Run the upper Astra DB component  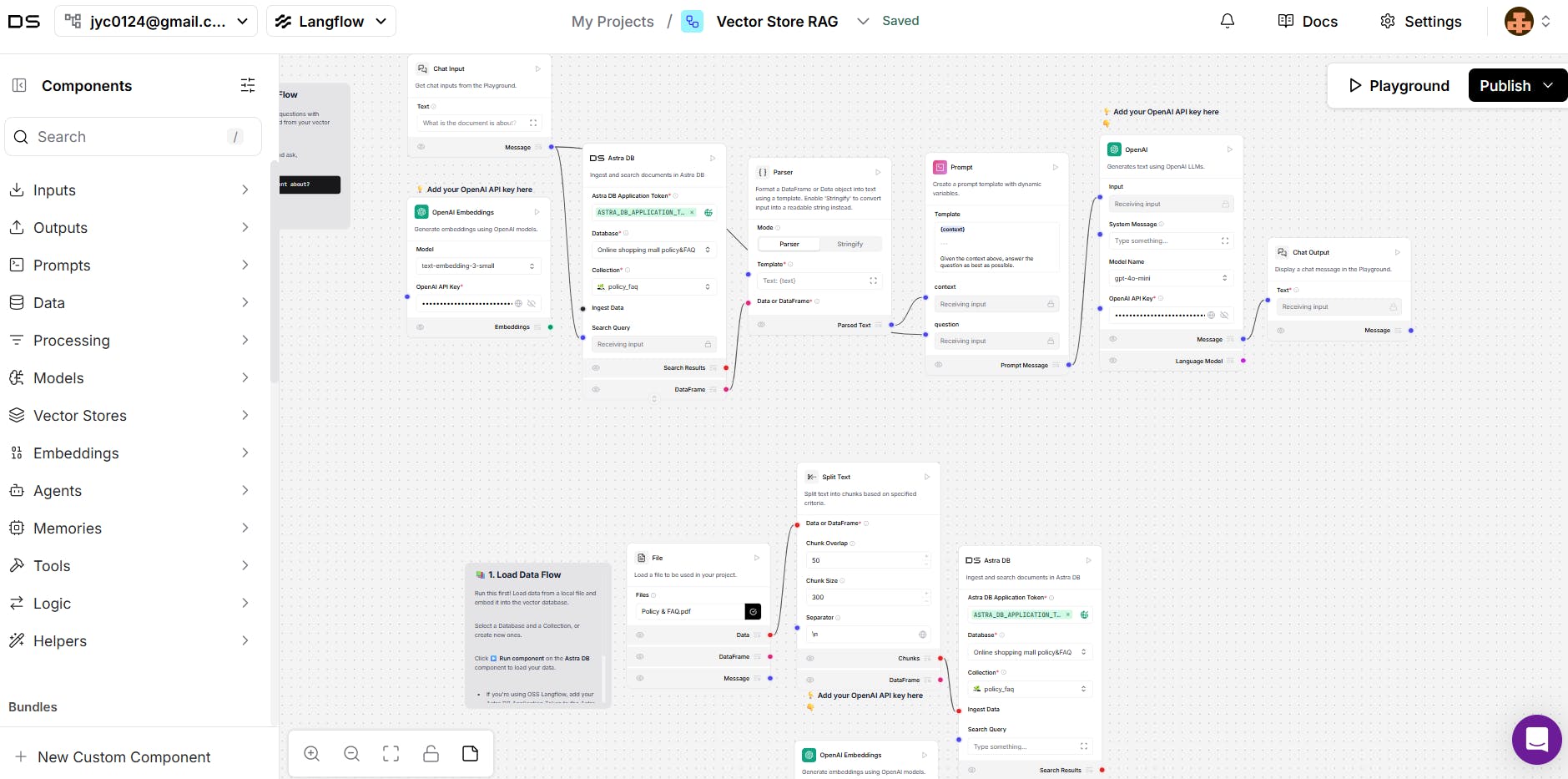pos(713,158)
